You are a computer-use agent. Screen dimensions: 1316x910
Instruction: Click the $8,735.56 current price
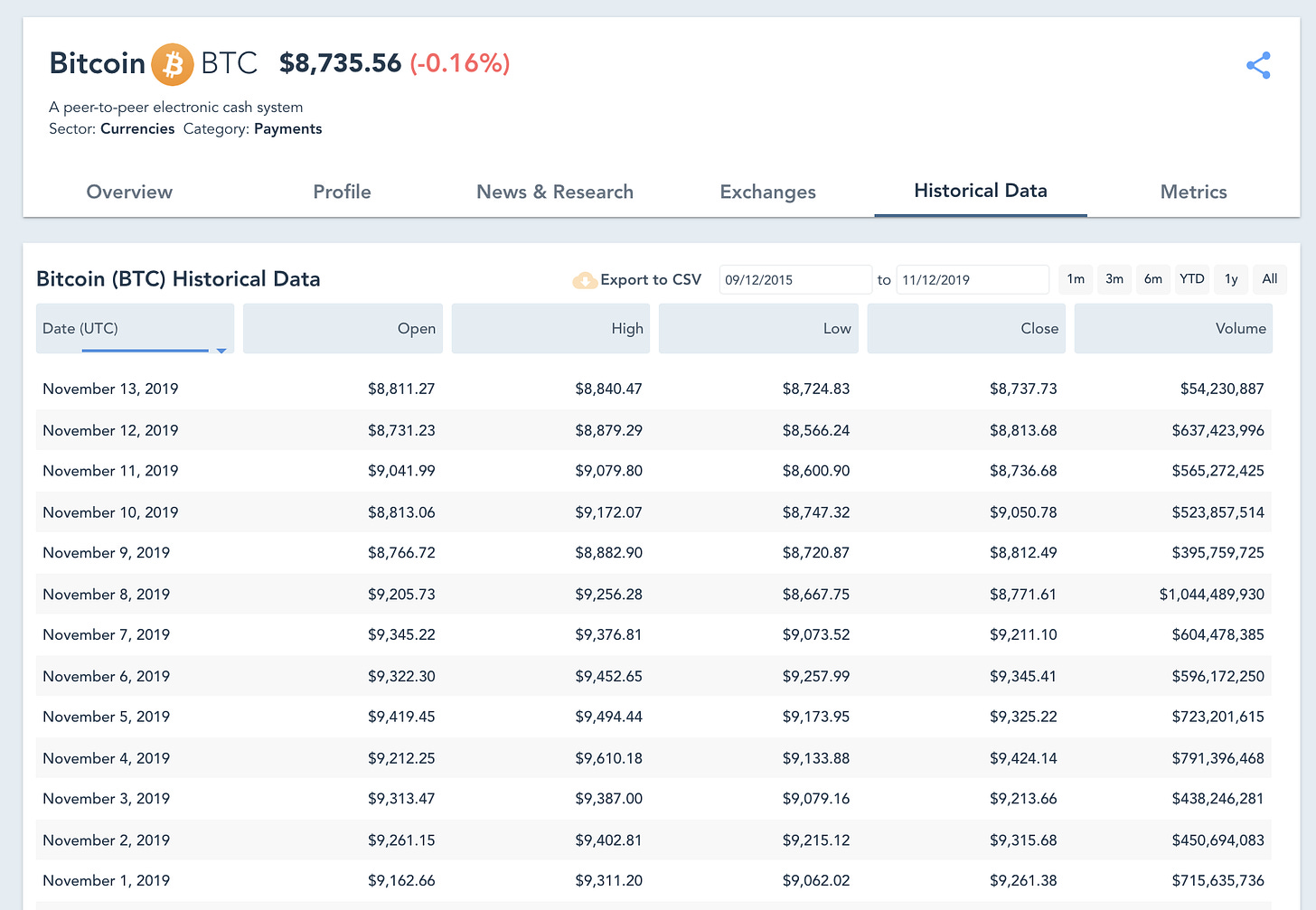340,63
